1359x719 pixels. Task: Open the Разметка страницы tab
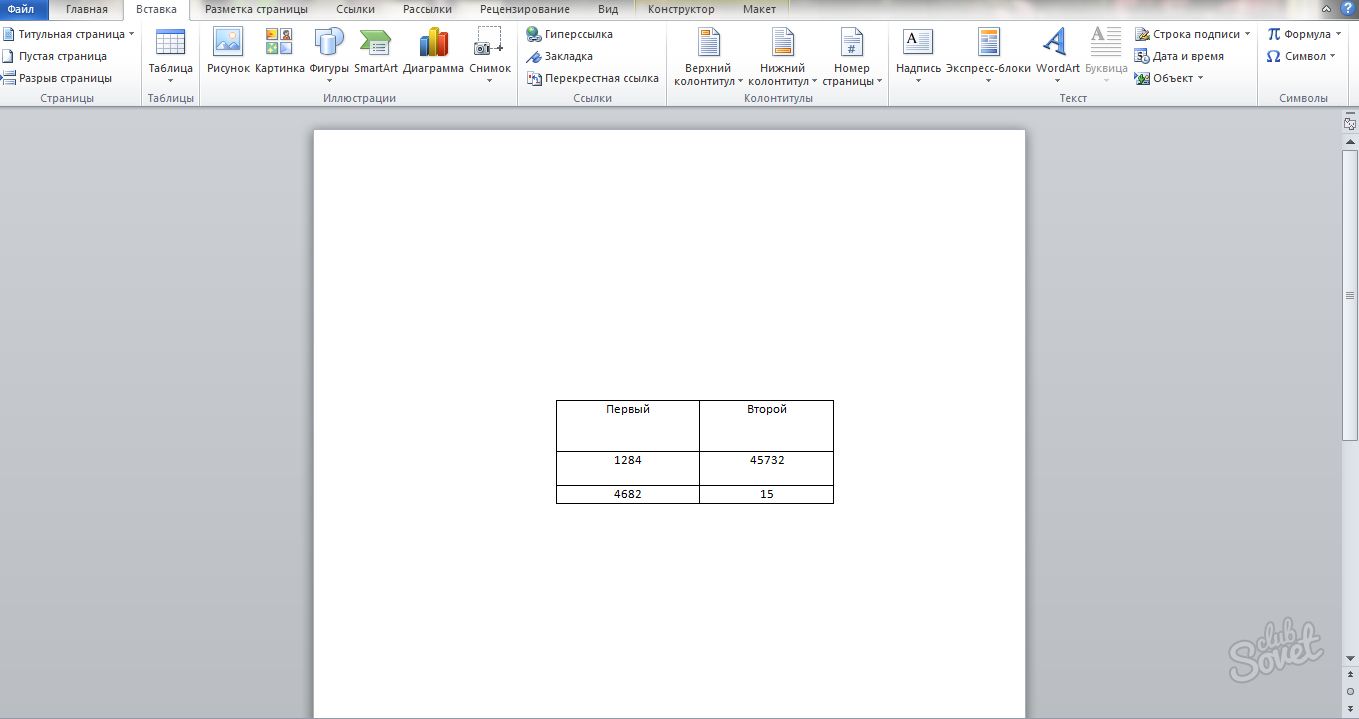coord(256,9)
